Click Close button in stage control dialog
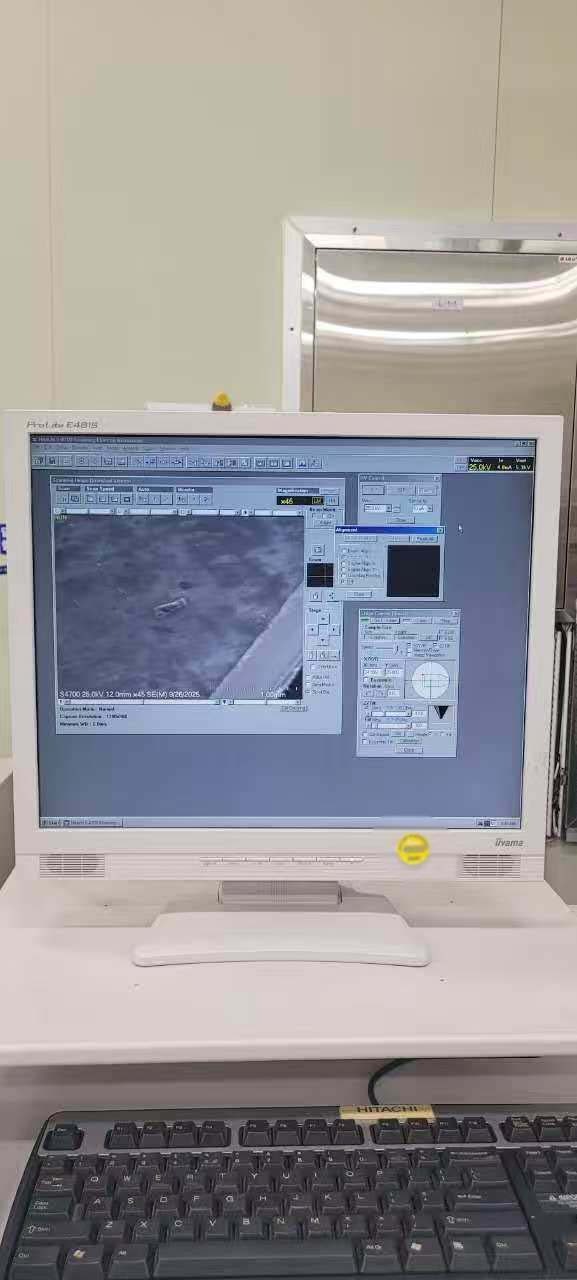This screenshot has width=577, height=1280. point(409,749)
